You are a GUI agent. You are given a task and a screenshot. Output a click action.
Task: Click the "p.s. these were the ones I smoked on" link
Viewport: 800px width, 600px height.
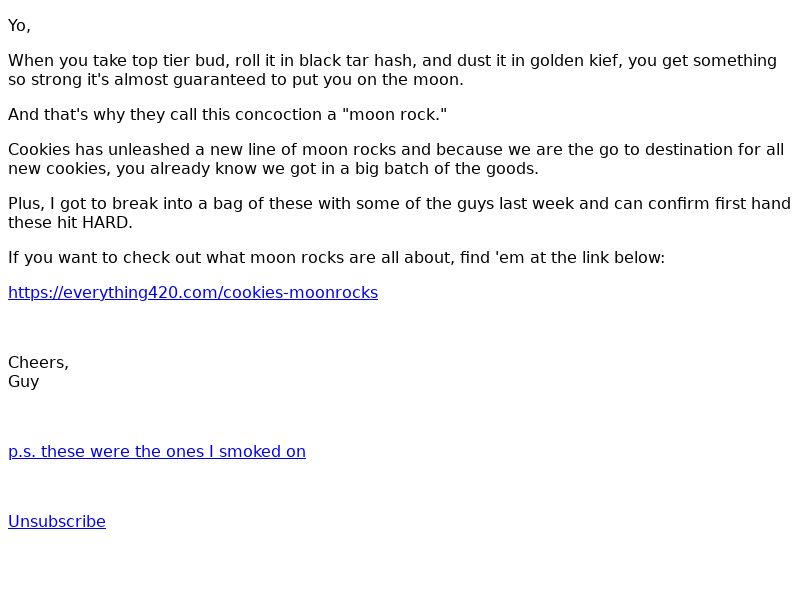(157, 452)
